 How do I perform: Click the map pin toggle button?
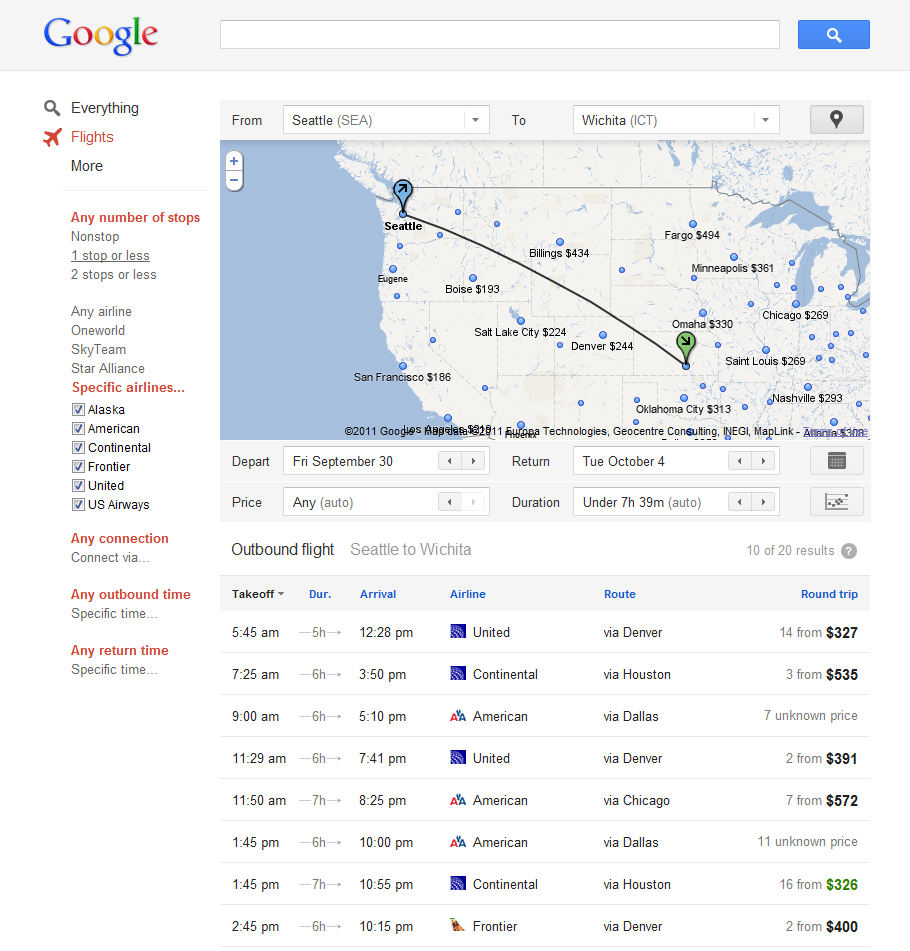click(836, 120)
